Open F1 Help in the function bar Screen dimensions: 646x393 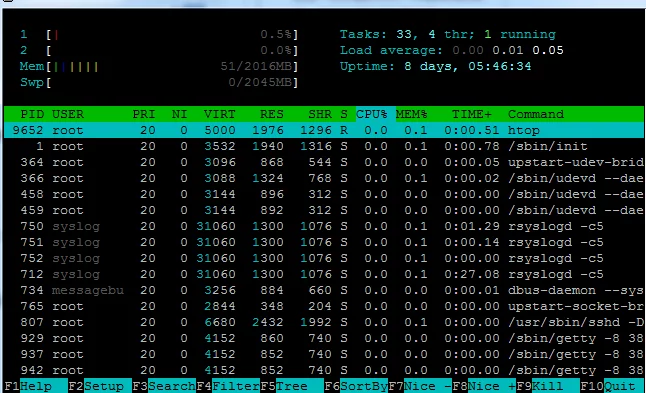(x=36, y=386)
